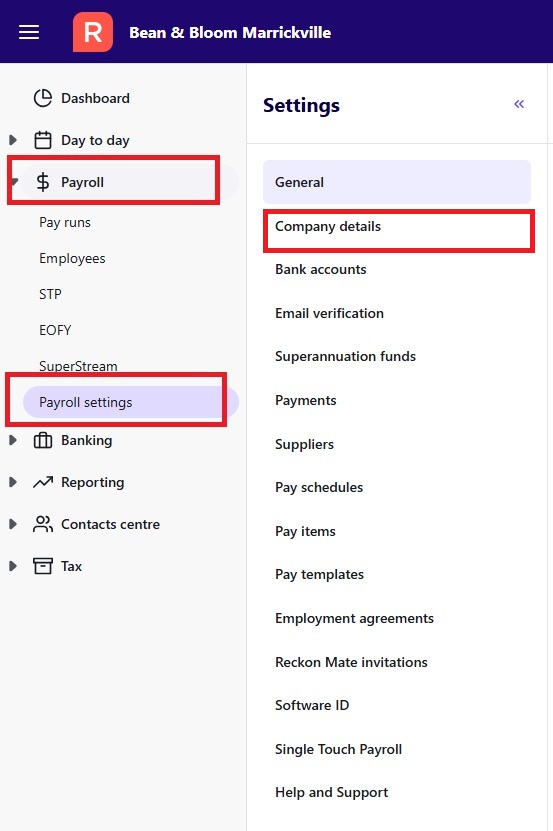Open Pay templates settings
This screenshot has height=831, width=553.
pos(319,574)
